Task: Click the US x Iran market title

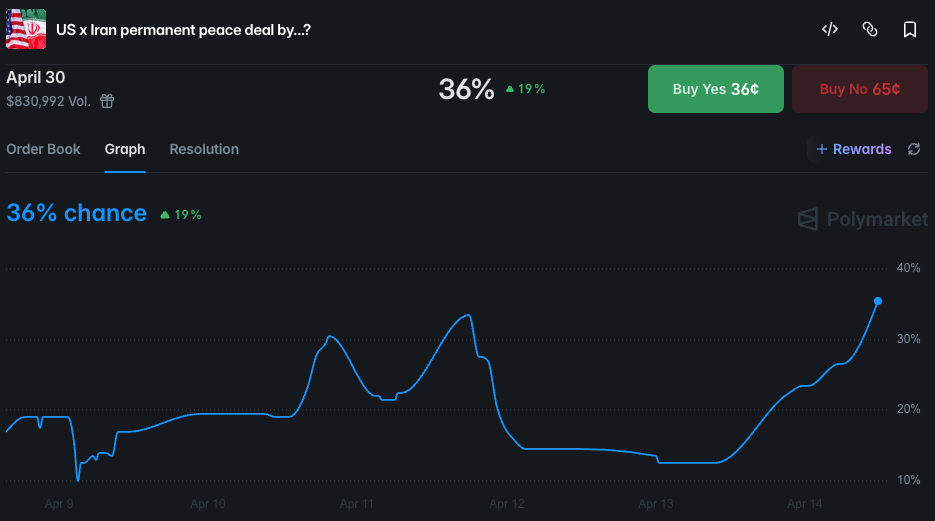Action: (x=183, y=30)
